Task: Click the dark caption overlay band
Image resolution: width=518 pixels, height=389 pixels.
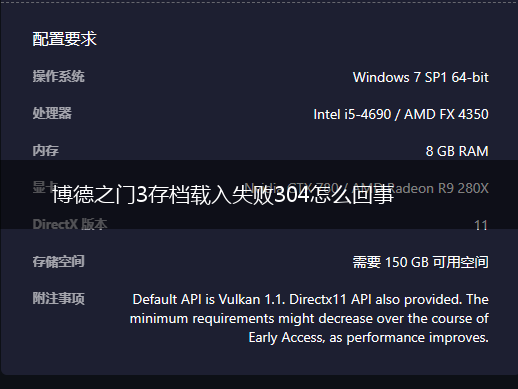Action: coord(259,194)
